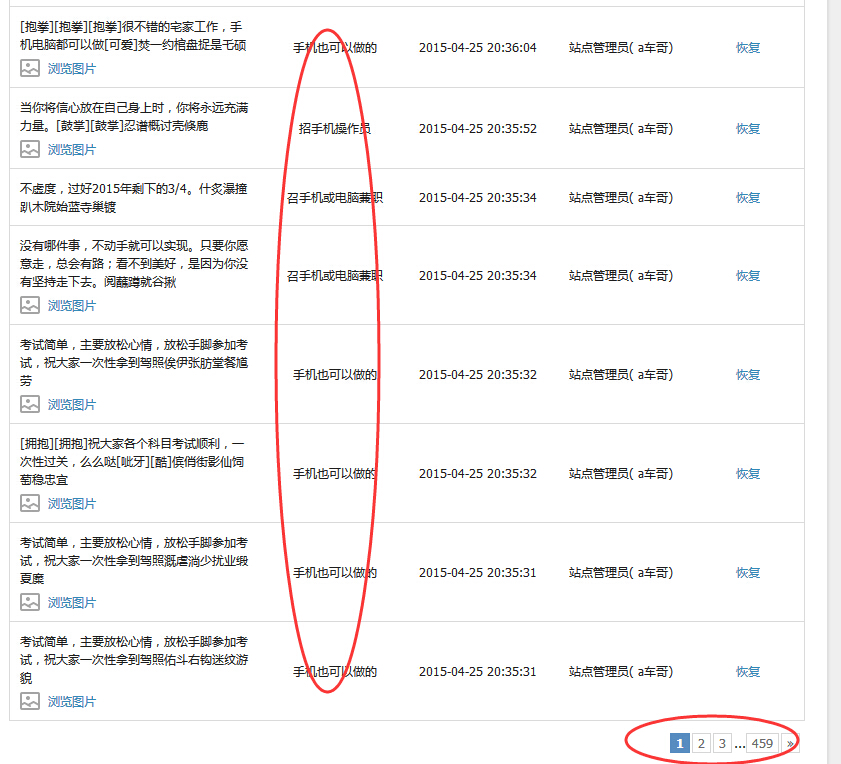Click keyword 招手机操作员

coord(335,129)
